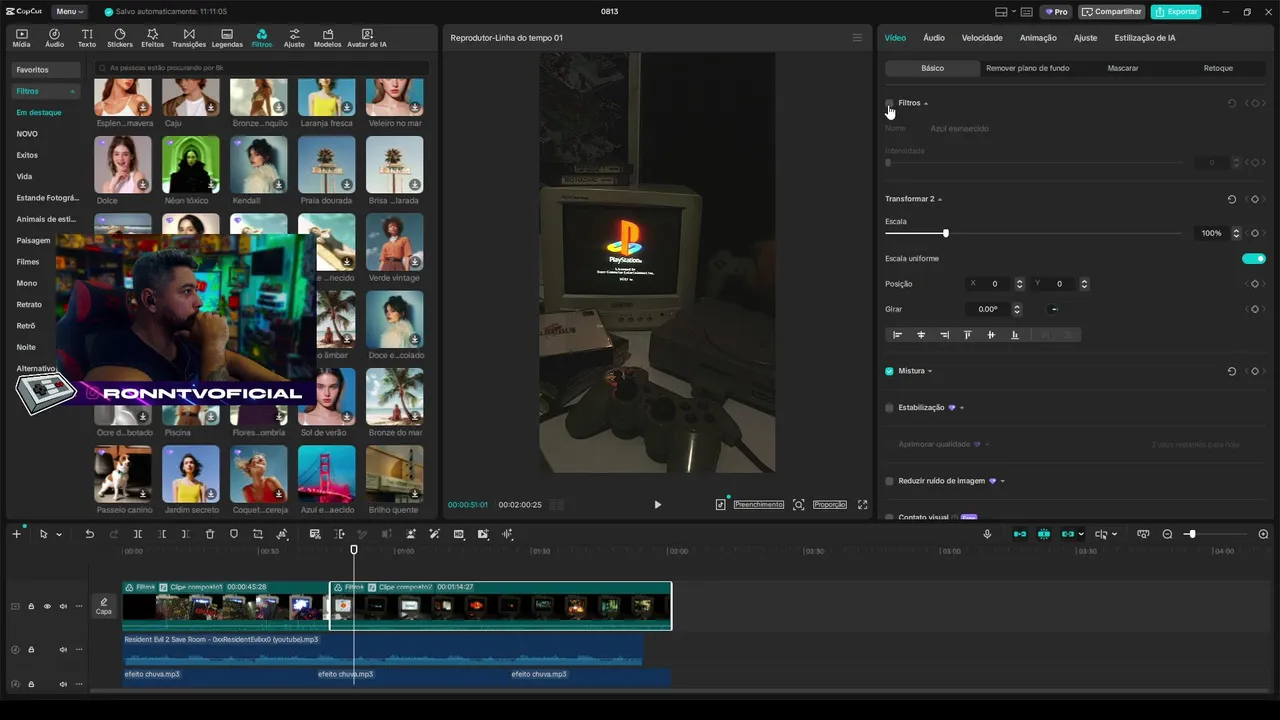Viewport: 1280px width, 720px height.
Task: Adjust the Escala slider handle
Action: 946,233
